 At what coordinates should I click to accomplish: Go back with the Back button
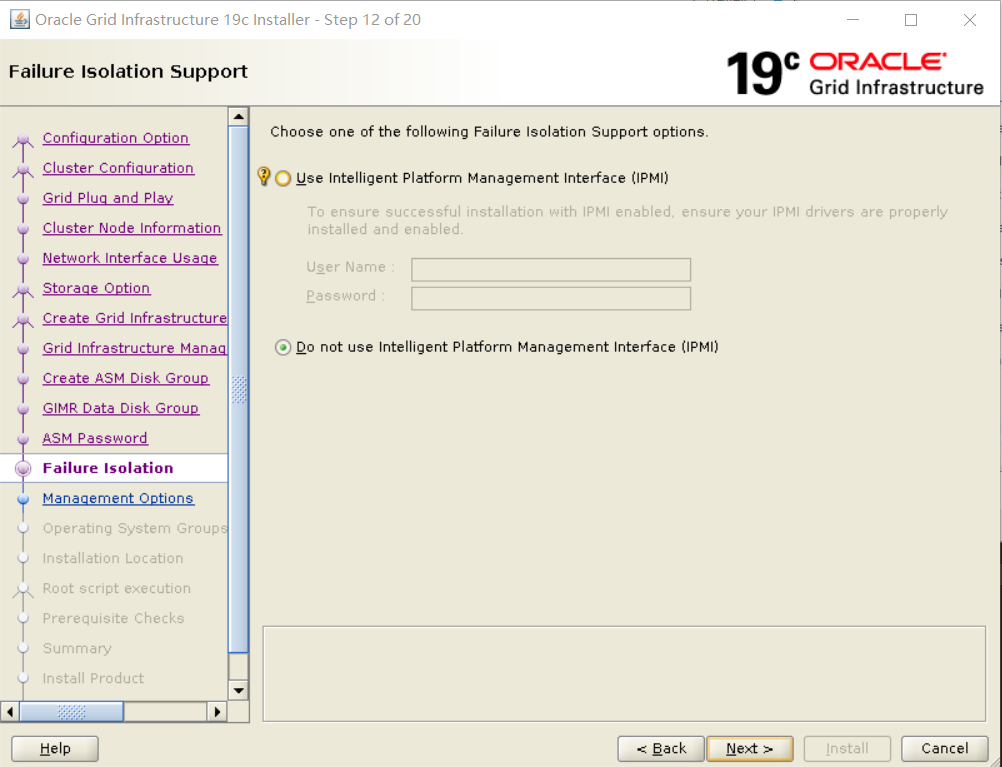pyautogui.click(x=661, y=748)
